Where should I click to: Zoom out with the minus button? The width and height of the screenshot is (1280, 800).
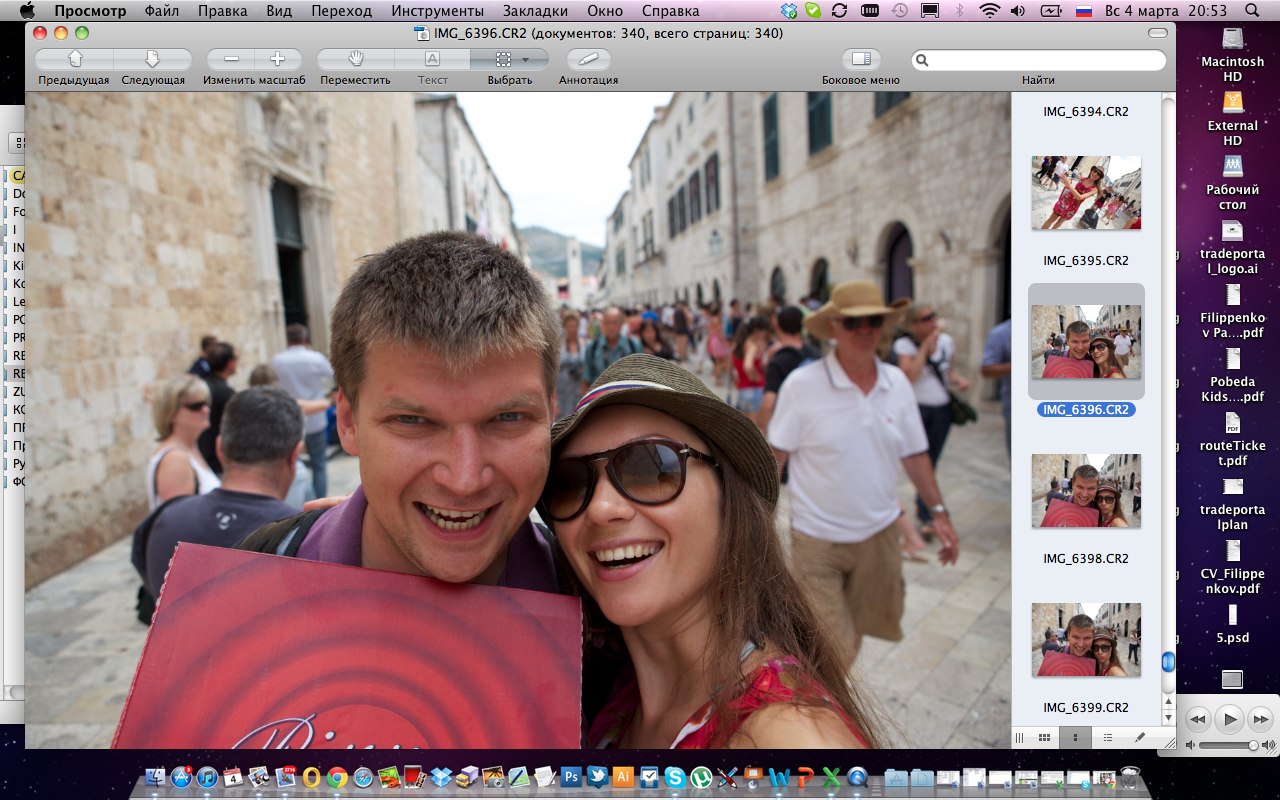(231, 60)
